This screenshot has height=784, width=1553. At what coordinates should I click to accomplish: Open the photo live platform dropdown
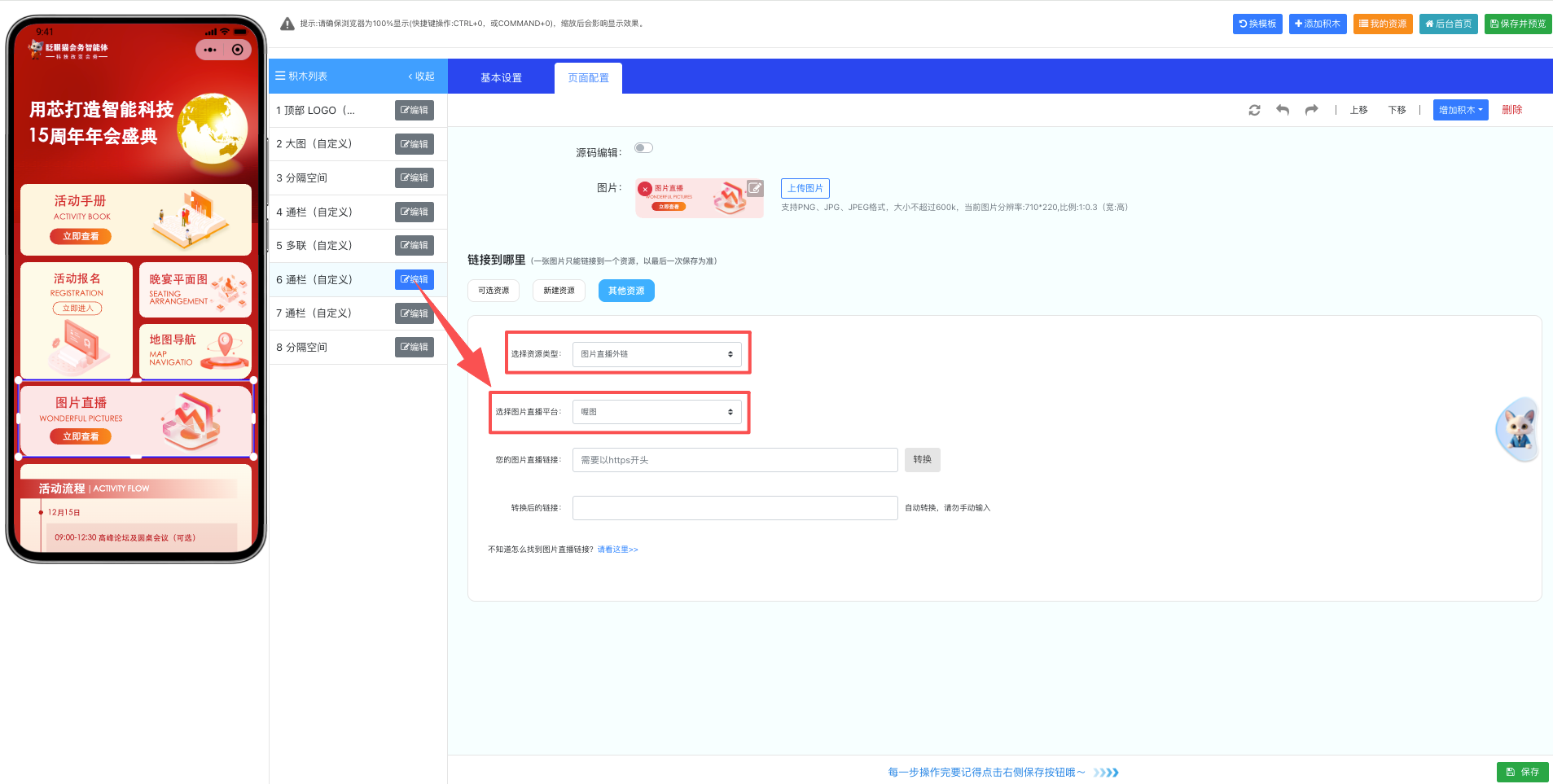click(x=656, y=412)
